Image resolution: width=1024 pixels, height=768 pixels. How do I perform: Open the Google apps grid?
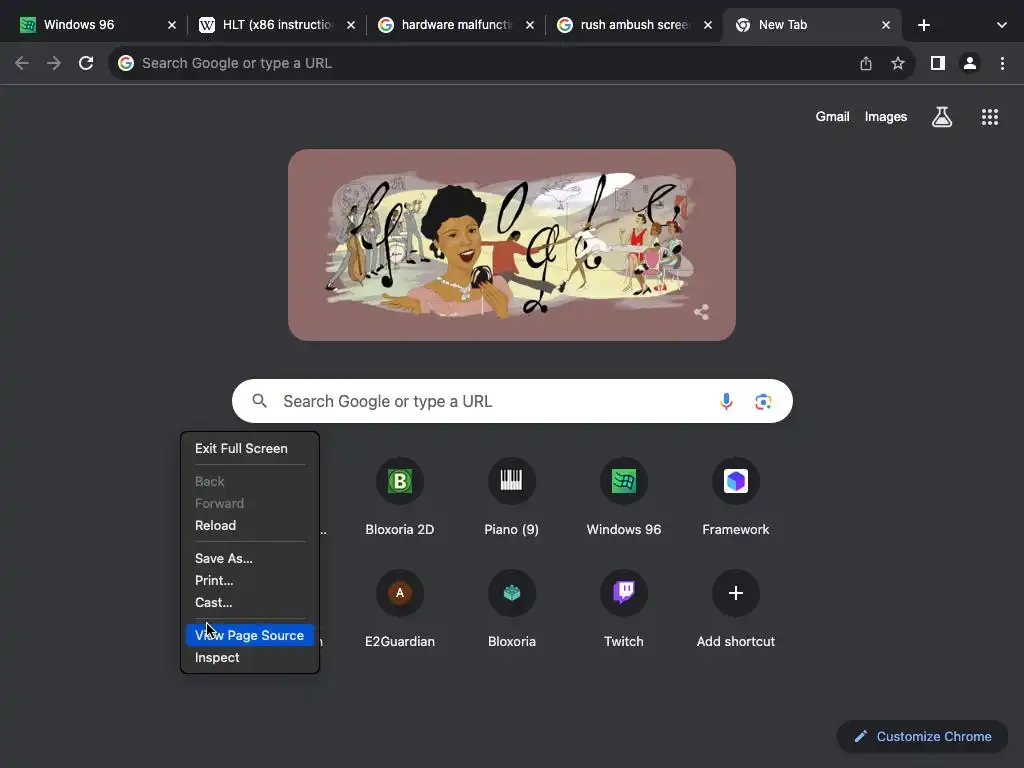coord(989,117)
